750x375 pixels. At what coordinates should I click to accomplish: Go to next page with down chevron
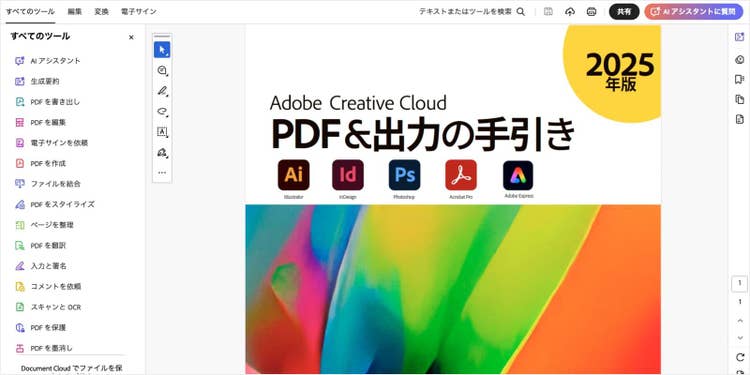[740, 338]
